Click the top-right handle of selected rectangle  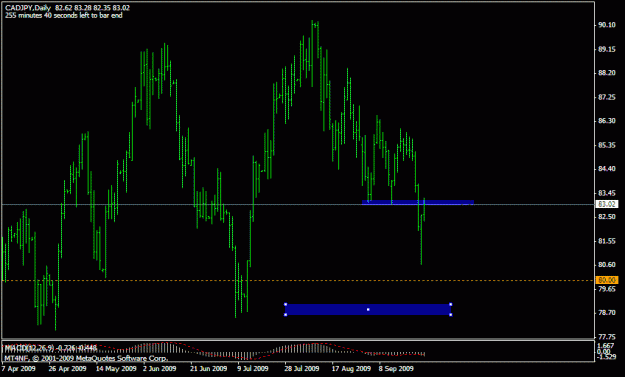point(450,304)
